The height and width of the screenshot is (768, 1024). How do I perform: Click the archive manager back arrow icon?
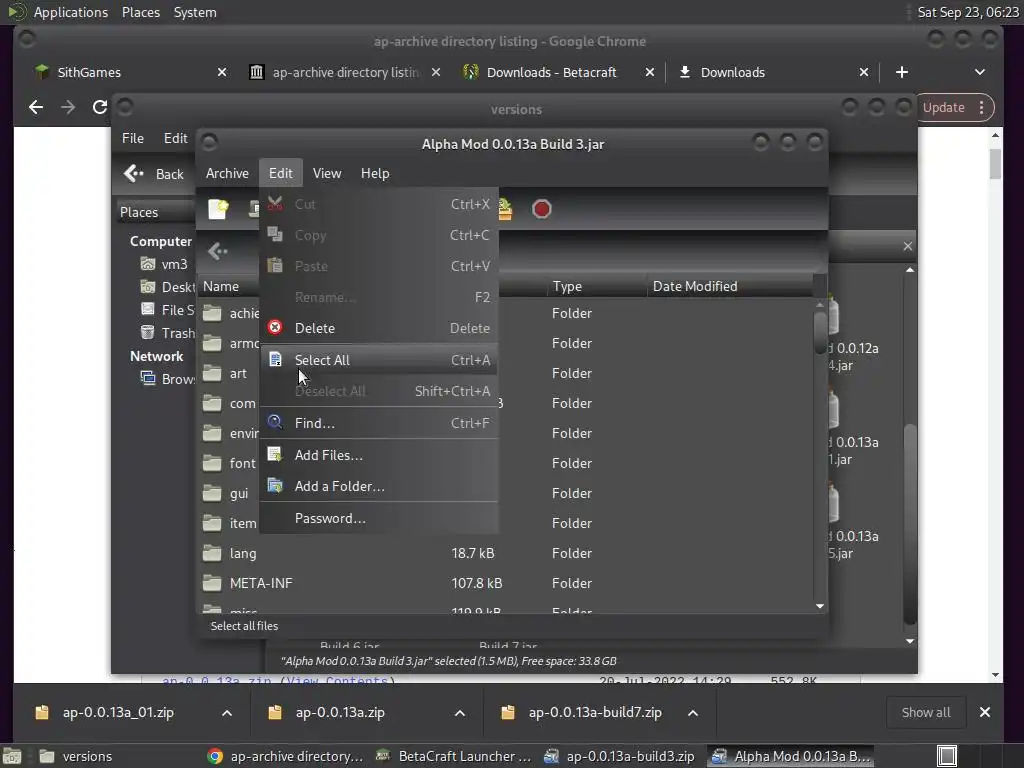click(x=217, y=251)
